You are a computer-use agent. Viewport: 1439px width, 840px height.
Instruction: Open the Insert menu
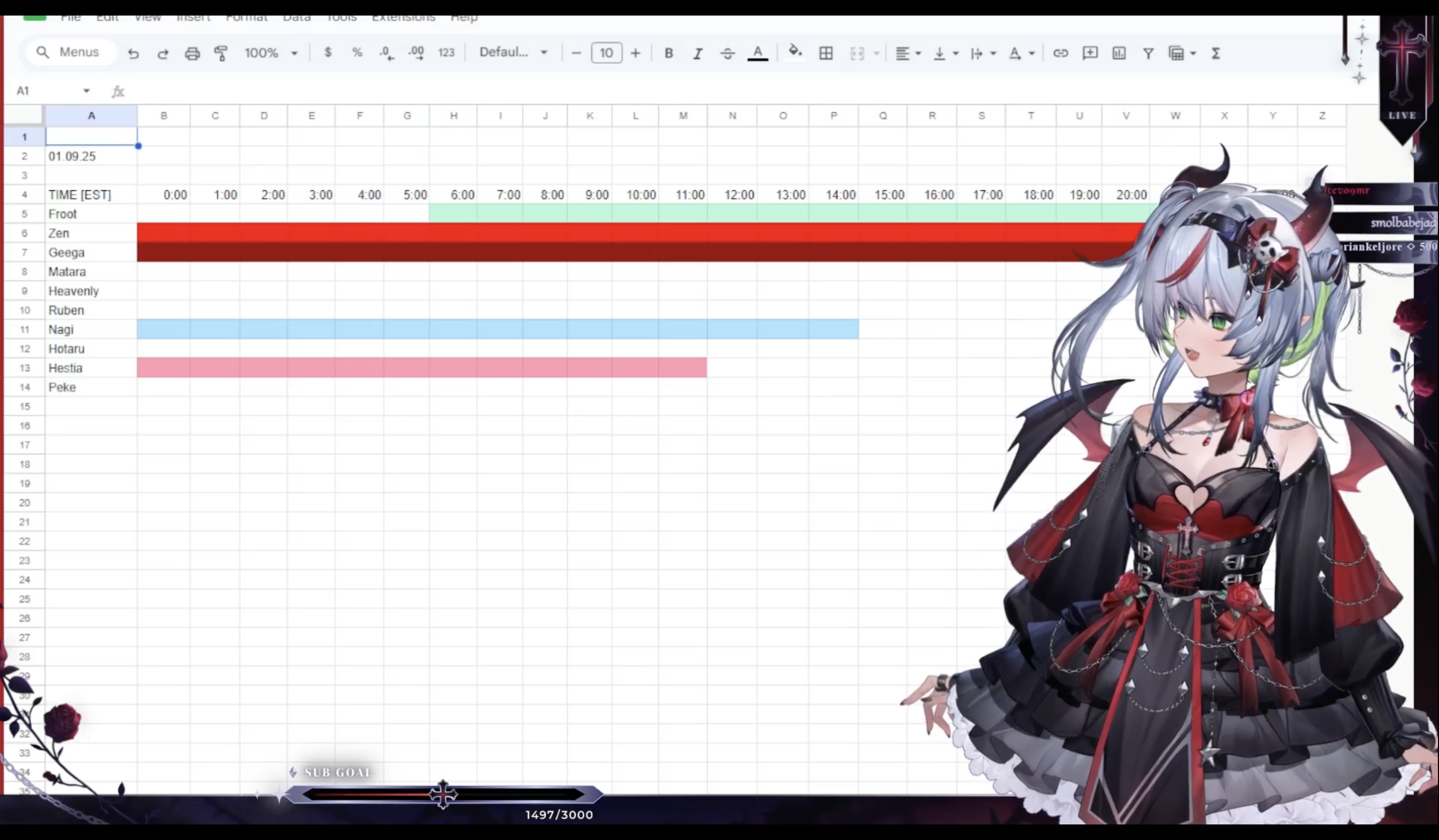pos(193,18)
